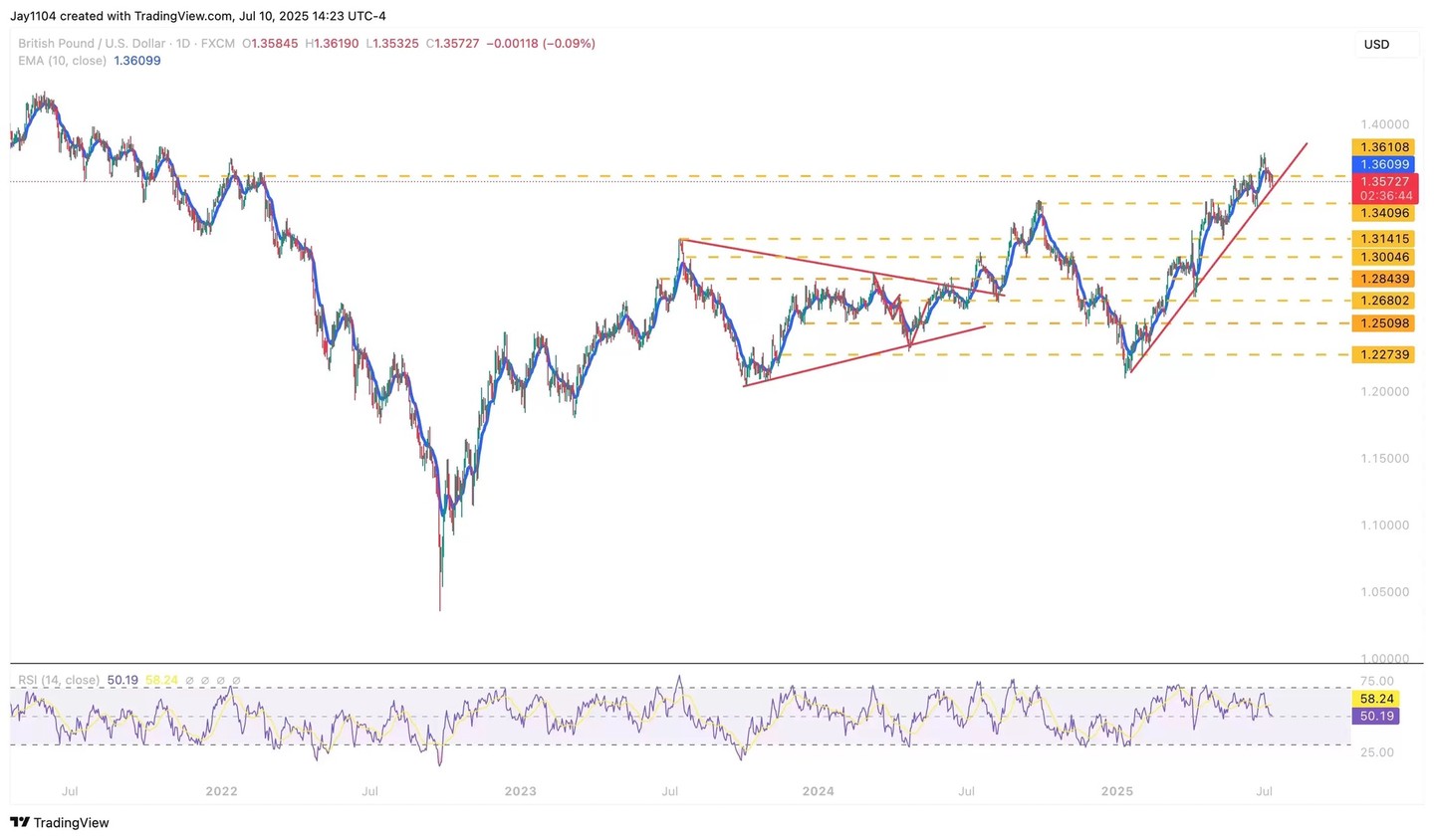Open the USD currency selector
1434x840 pixels.
coord(1376,44)
